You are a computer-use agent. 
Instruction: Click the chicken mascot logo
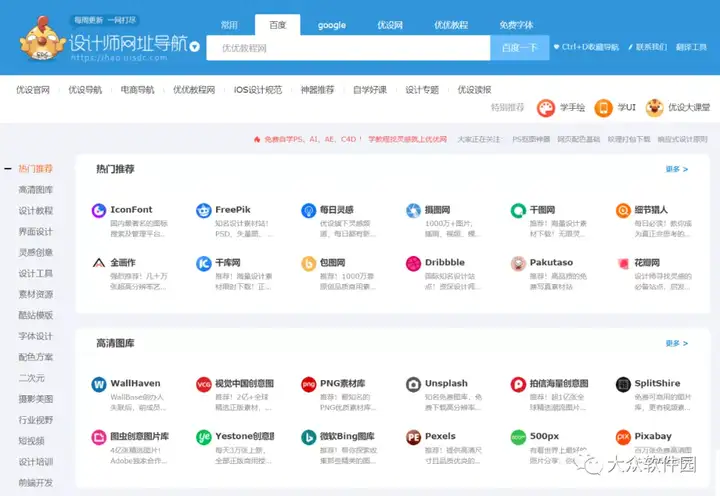coord(42,39)
